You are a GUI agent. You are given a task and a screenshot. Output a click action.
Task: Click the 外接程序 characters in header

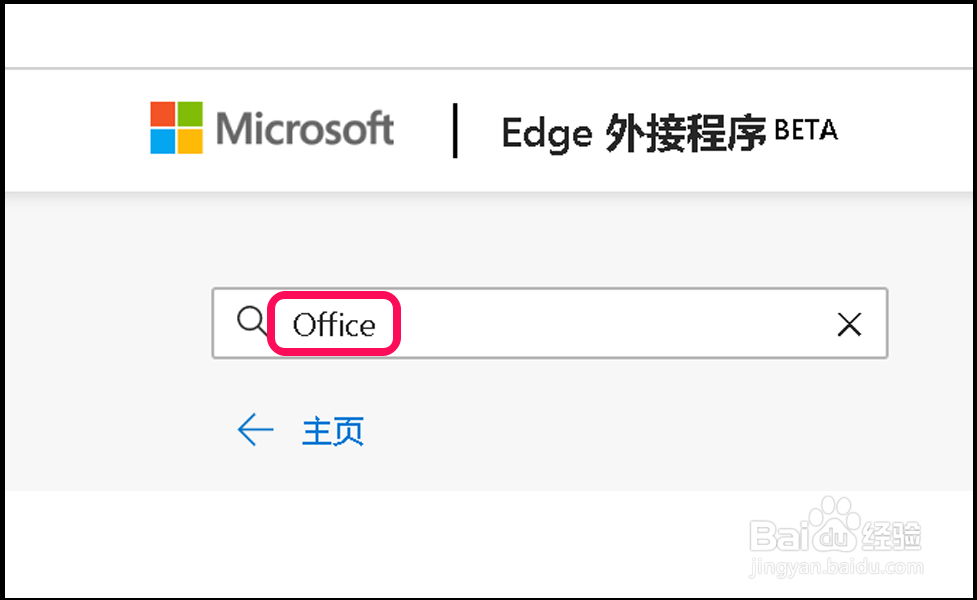(685, 133)
